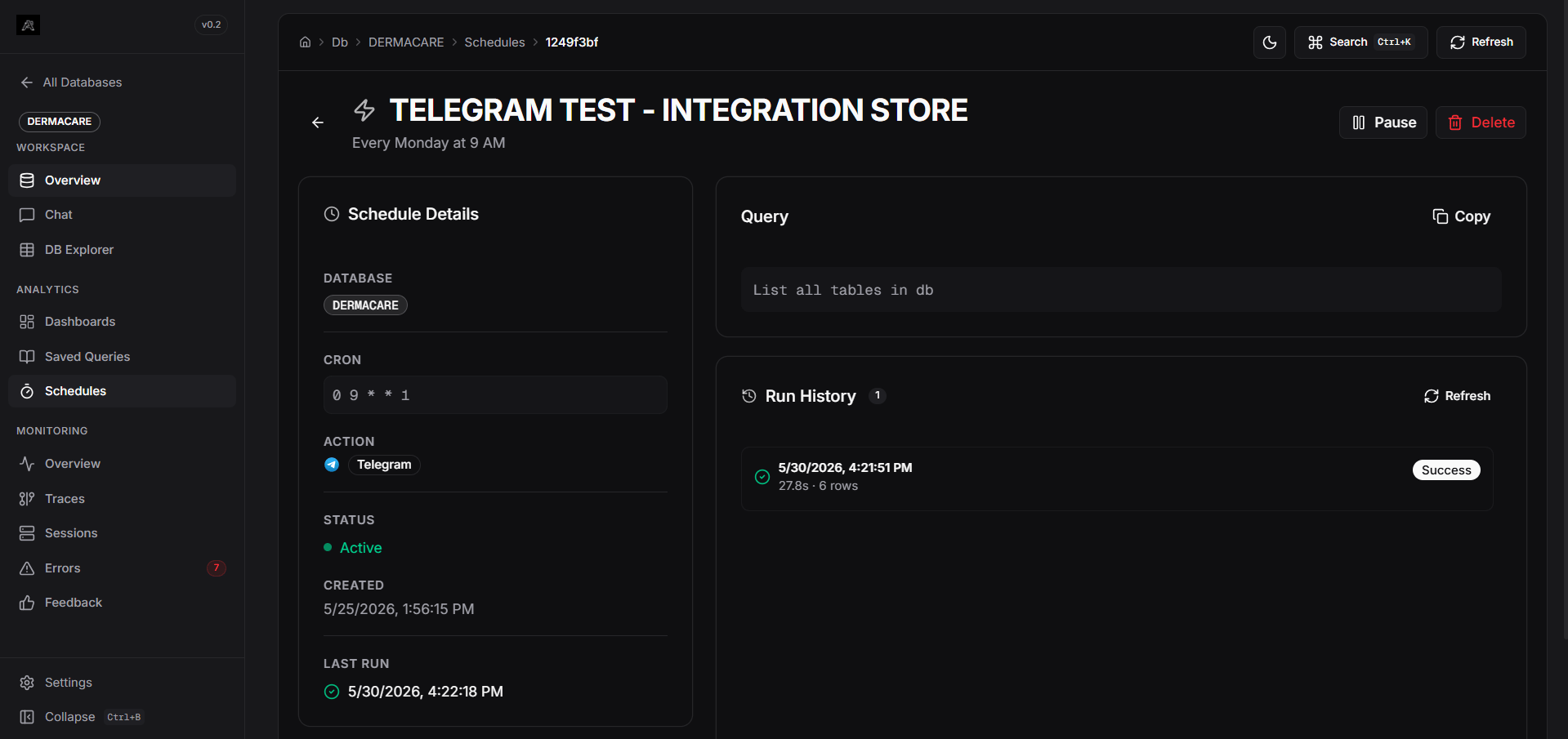Viewport: 1568px width, 739px height.
Task: Click the Errors count badge 7
Action: tap(217, 568)
